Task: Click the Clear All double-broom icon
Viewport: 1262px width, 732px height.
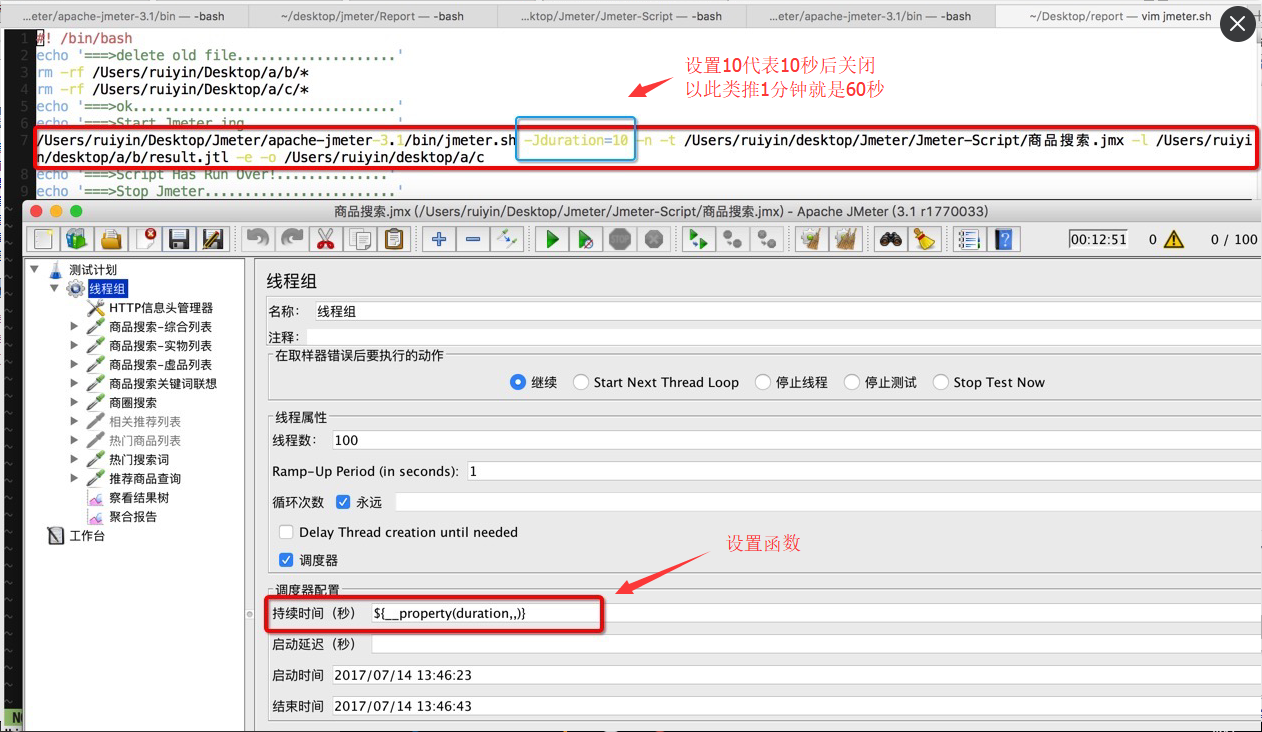Action: click(x=846, y=239)
